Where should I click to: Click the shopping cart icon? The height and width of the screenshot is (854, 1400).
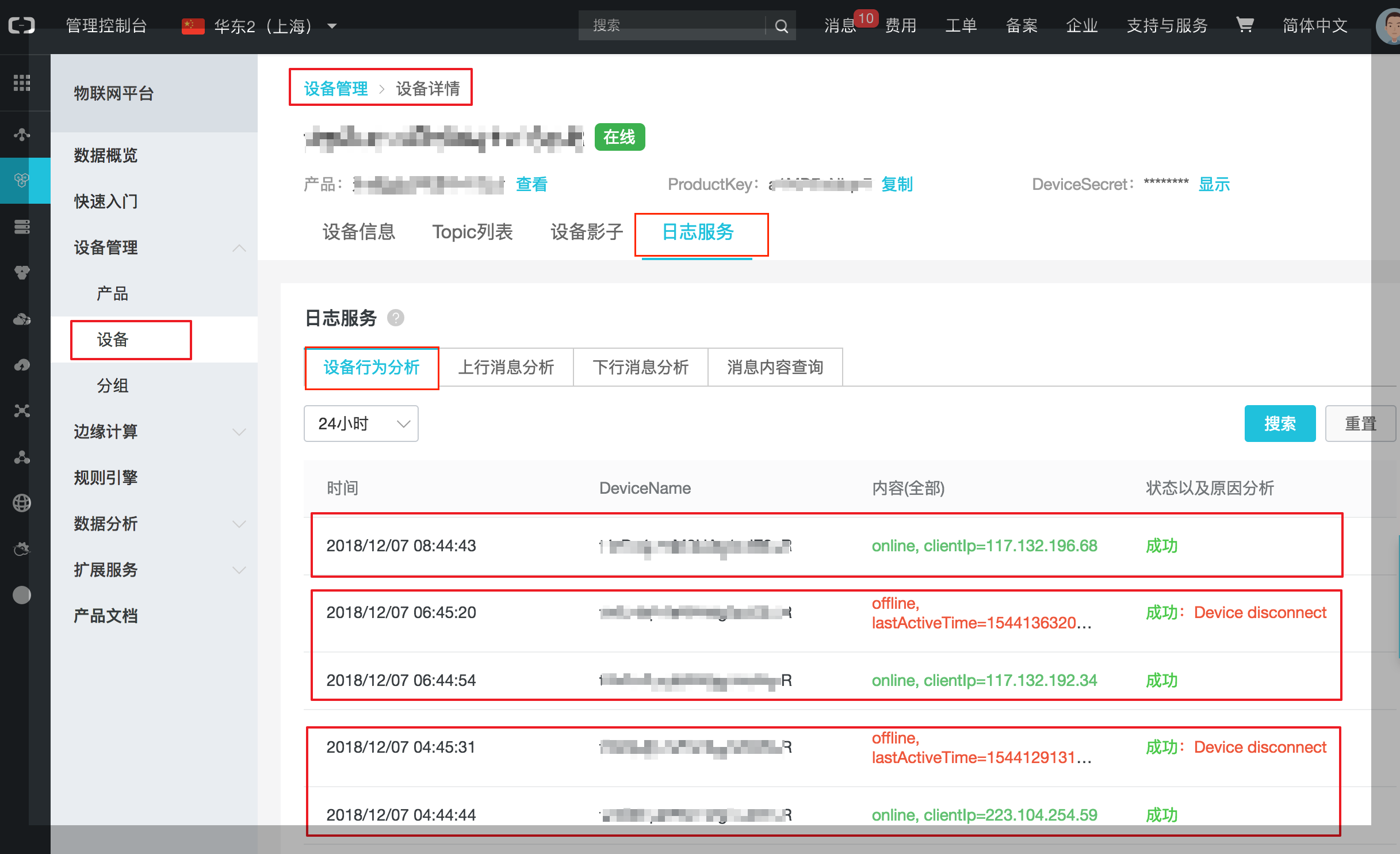tap(1244, 25)
